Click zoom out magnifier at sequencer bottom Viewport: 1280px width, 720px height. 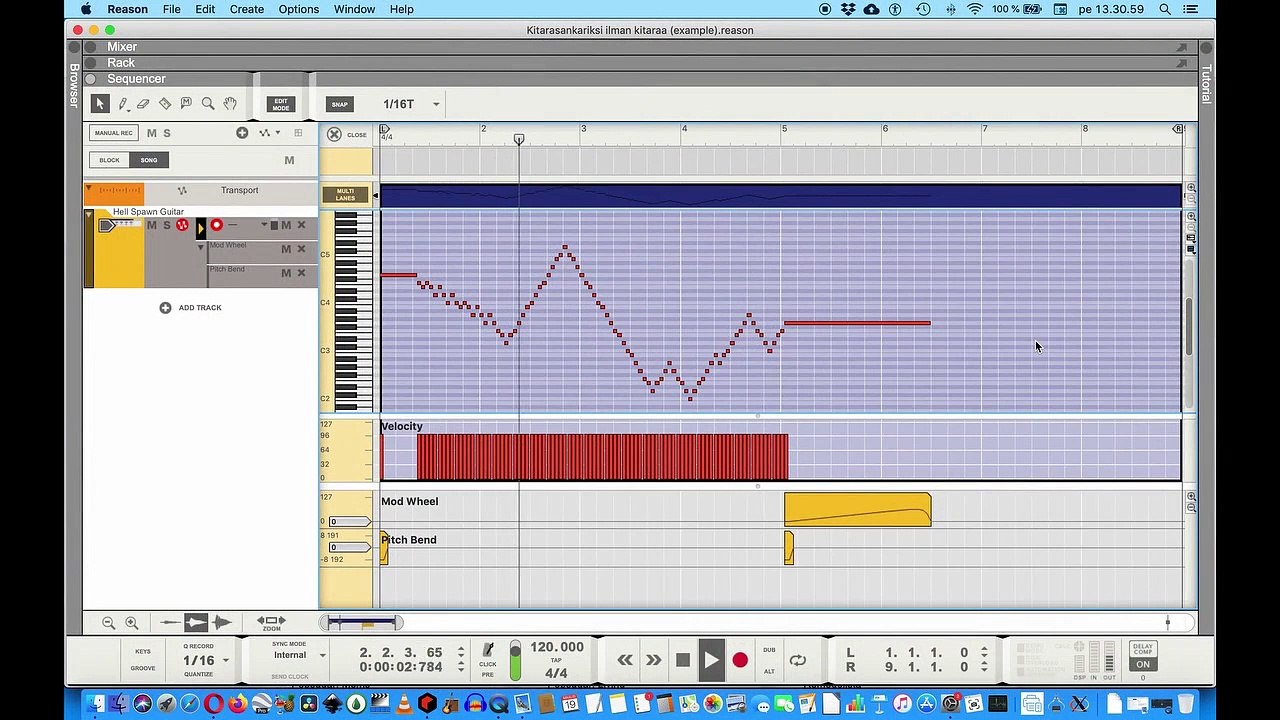click(x=109, y=623)
